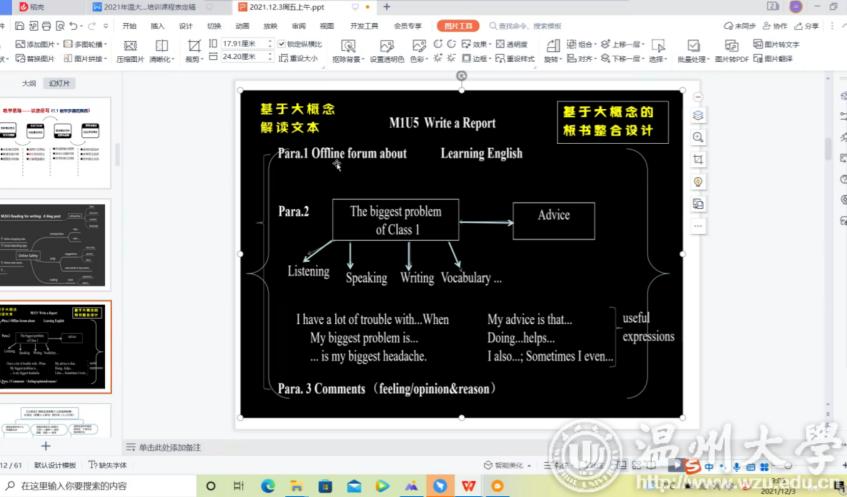Click the Print icon in quick access toolbar
The image size is (847, 497).
[x=46, y=26]
